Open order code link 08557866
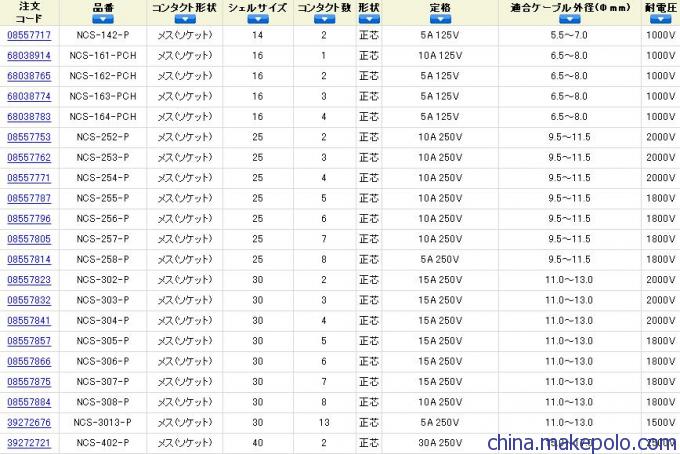Image resolution: width=680 pixels, height=454 pixels. (x=29, y=361)
